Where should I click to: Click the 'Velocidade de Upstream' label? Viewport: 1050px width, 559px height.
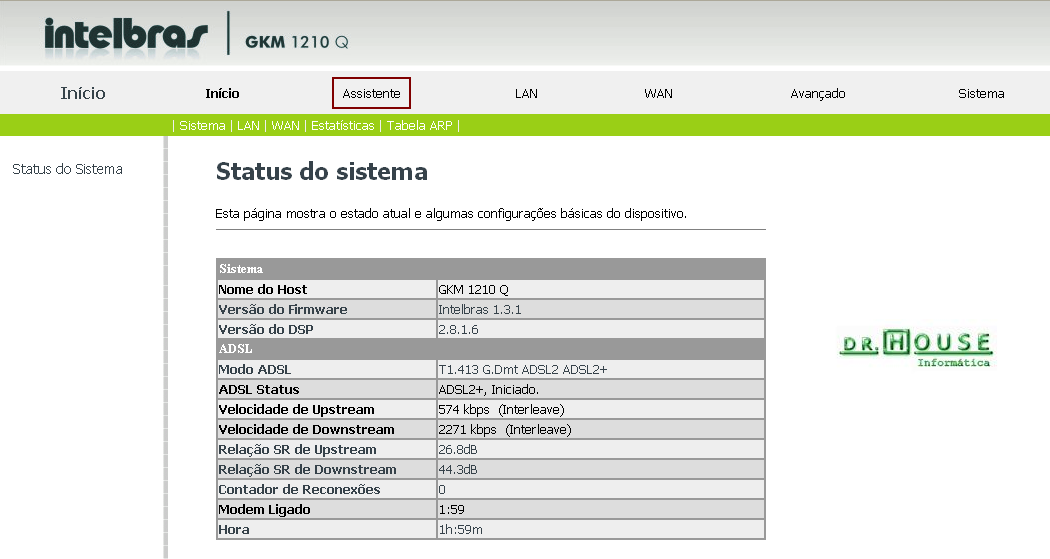tap(296, 410)
